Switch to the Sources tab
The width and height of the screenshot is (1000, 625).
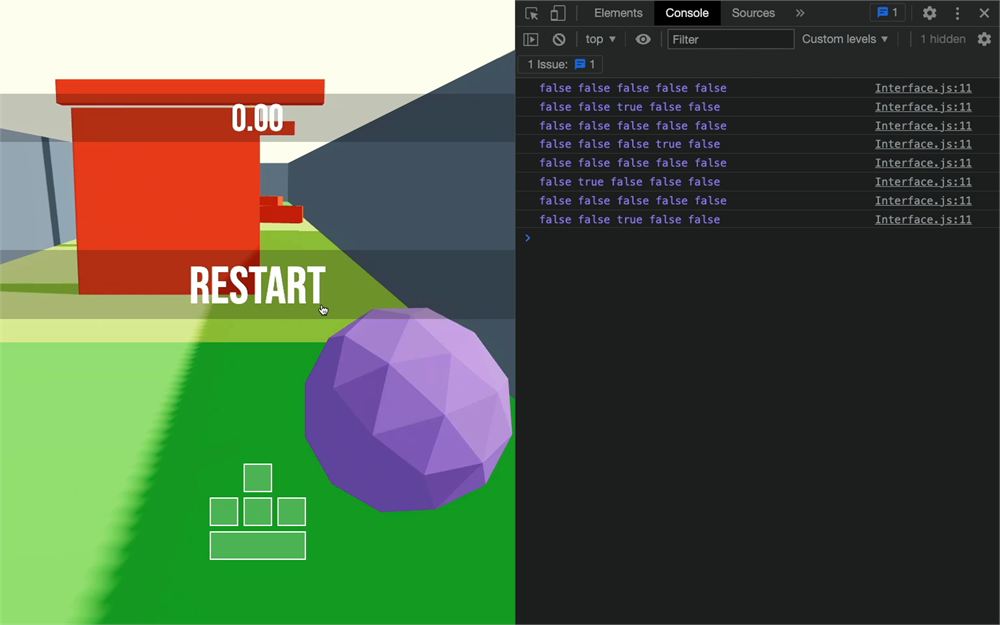[x=753, y=13]
